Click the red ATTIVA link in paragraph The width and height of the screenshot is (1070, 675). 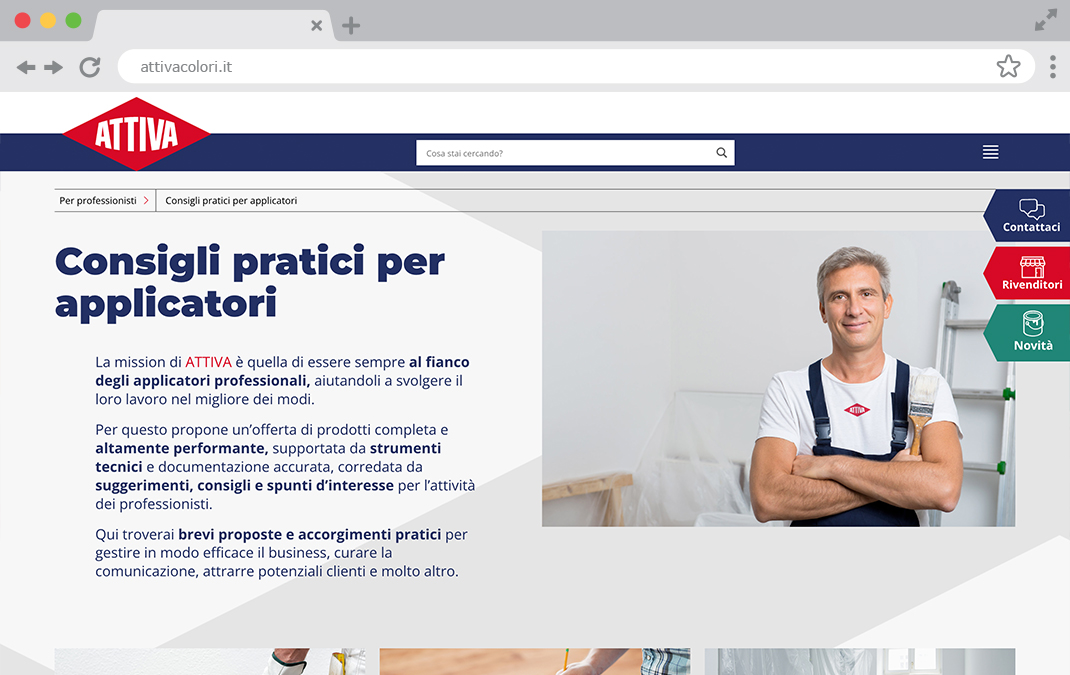208,362
